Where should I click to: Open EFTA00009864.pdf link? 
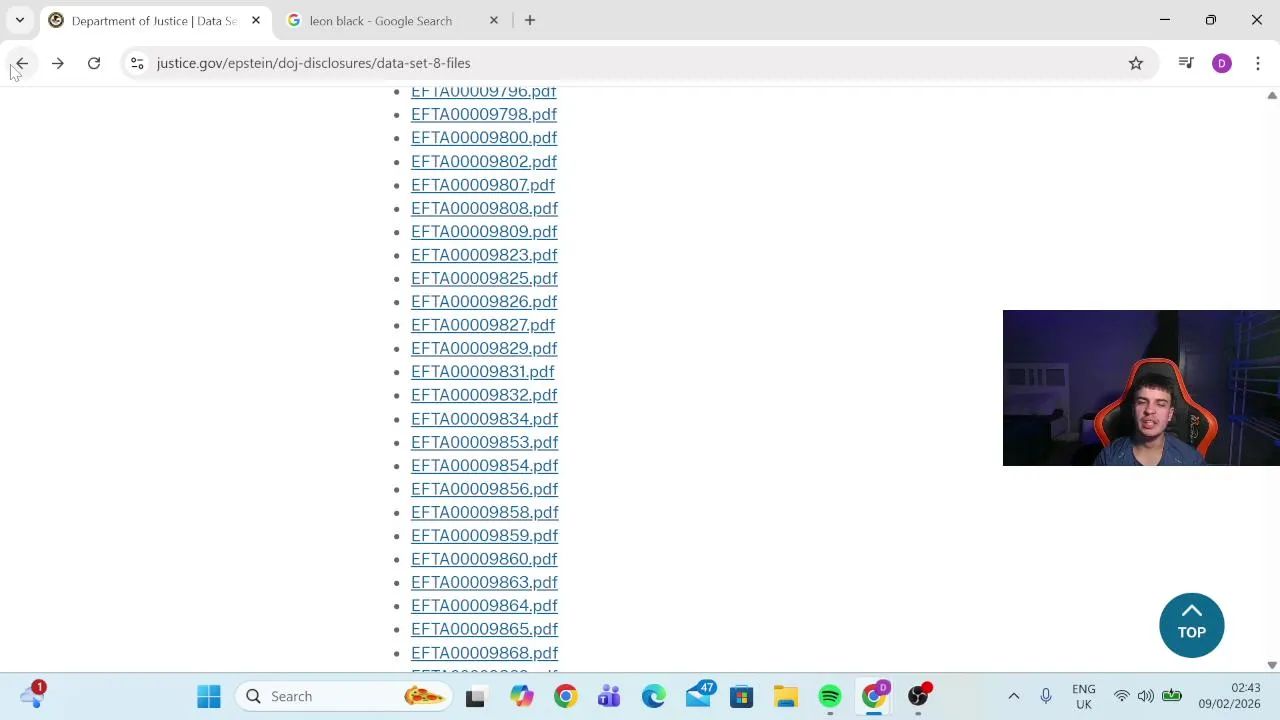coord(484,605)
